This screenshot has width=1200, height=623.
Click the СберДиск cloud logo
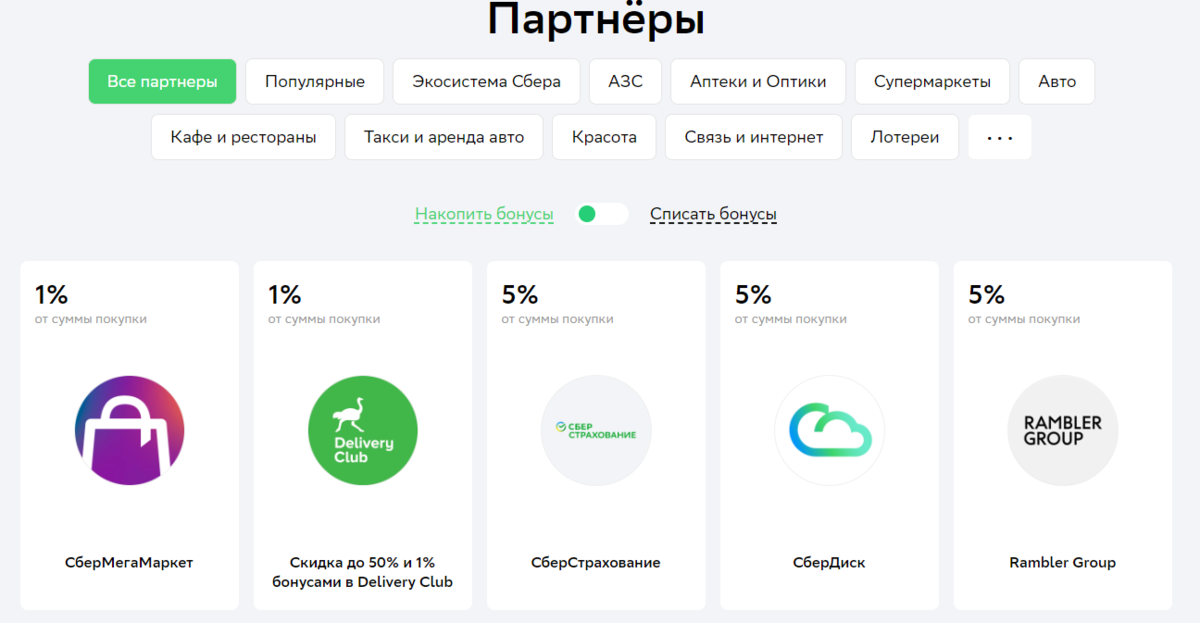[830, 431]
